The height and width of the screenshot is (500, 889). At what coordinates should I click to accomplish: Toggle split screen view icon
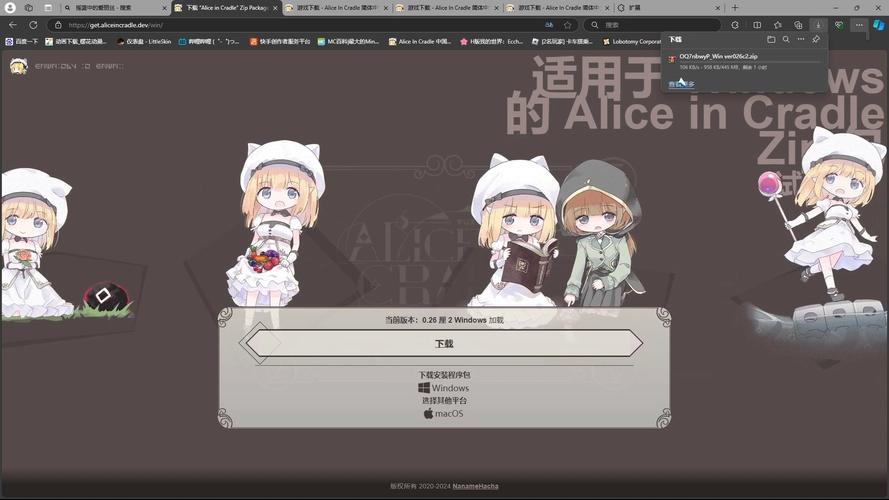tap(756, 24)
